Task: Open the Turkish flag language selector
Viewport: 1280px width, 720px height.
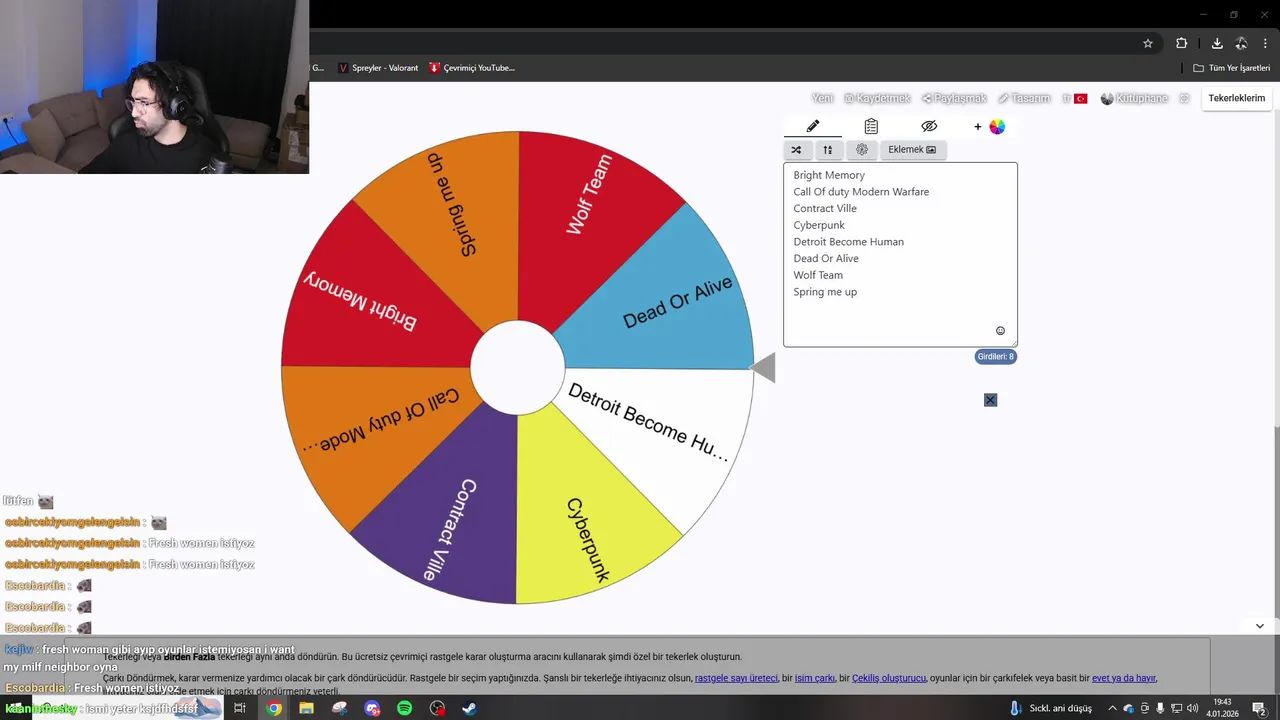Action: tap(1074, 98)
